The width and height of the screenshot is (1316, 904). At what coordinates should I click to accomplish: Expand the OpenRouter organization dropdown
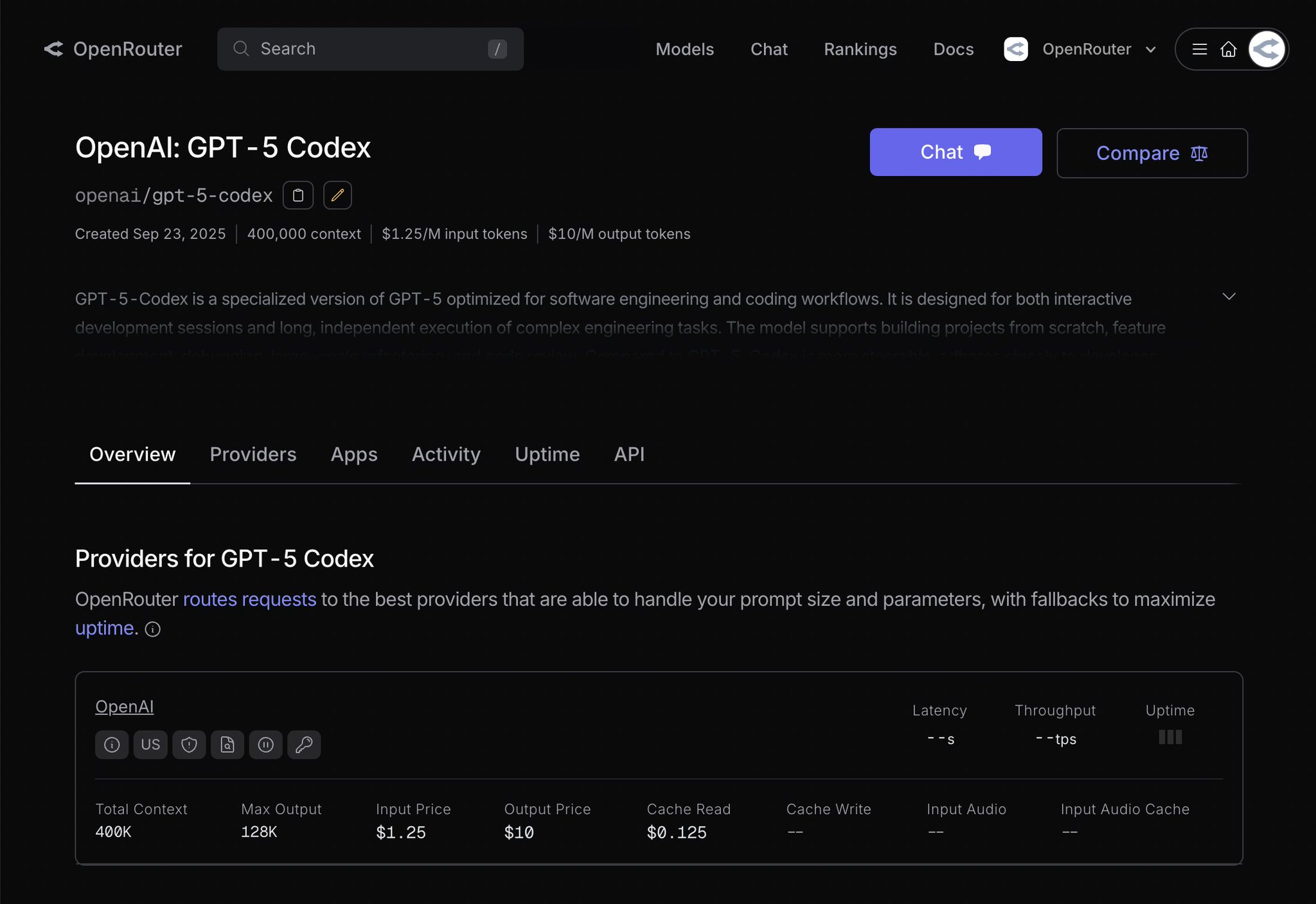pyautogui.click(x=1150, y=49)
